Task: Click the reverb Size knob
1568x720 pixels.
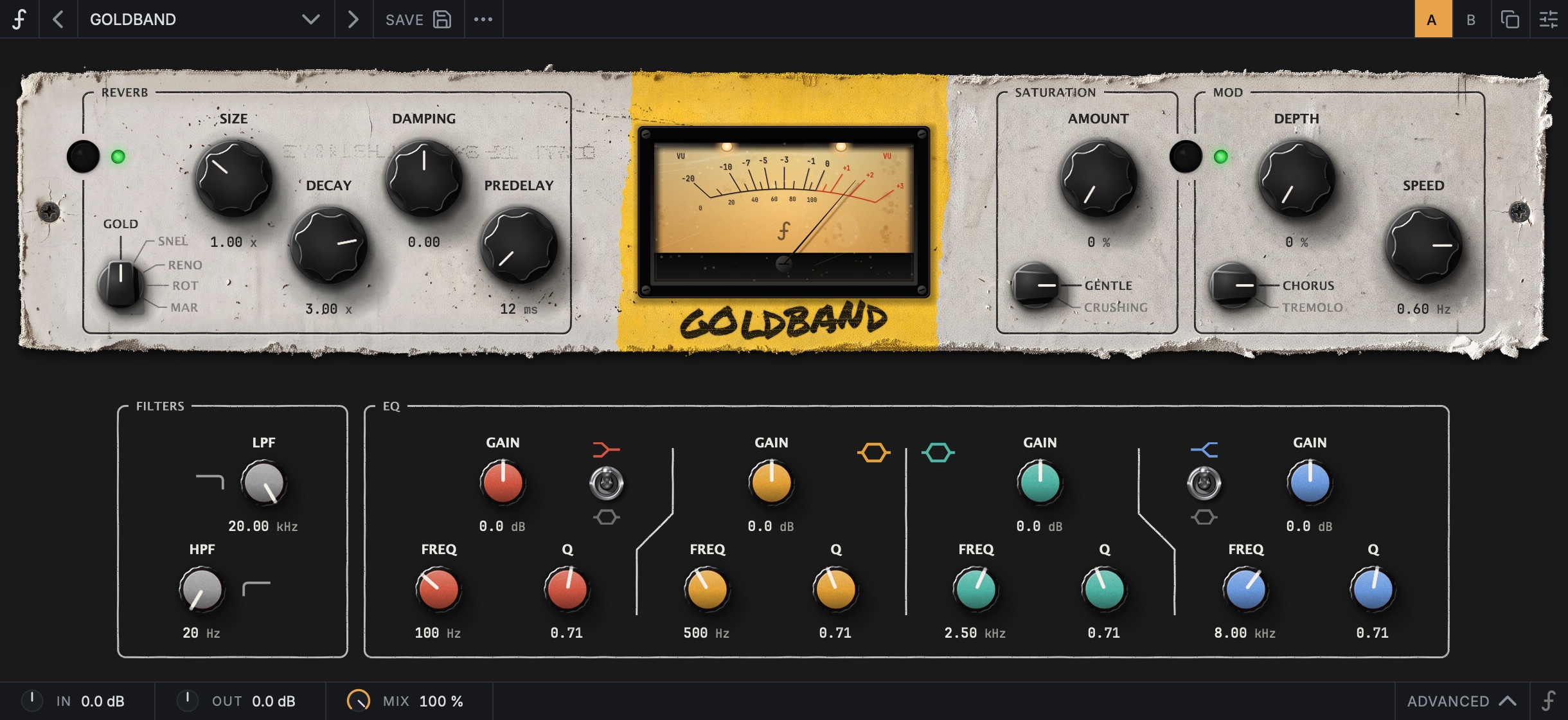Action: [x=233, y=178]
